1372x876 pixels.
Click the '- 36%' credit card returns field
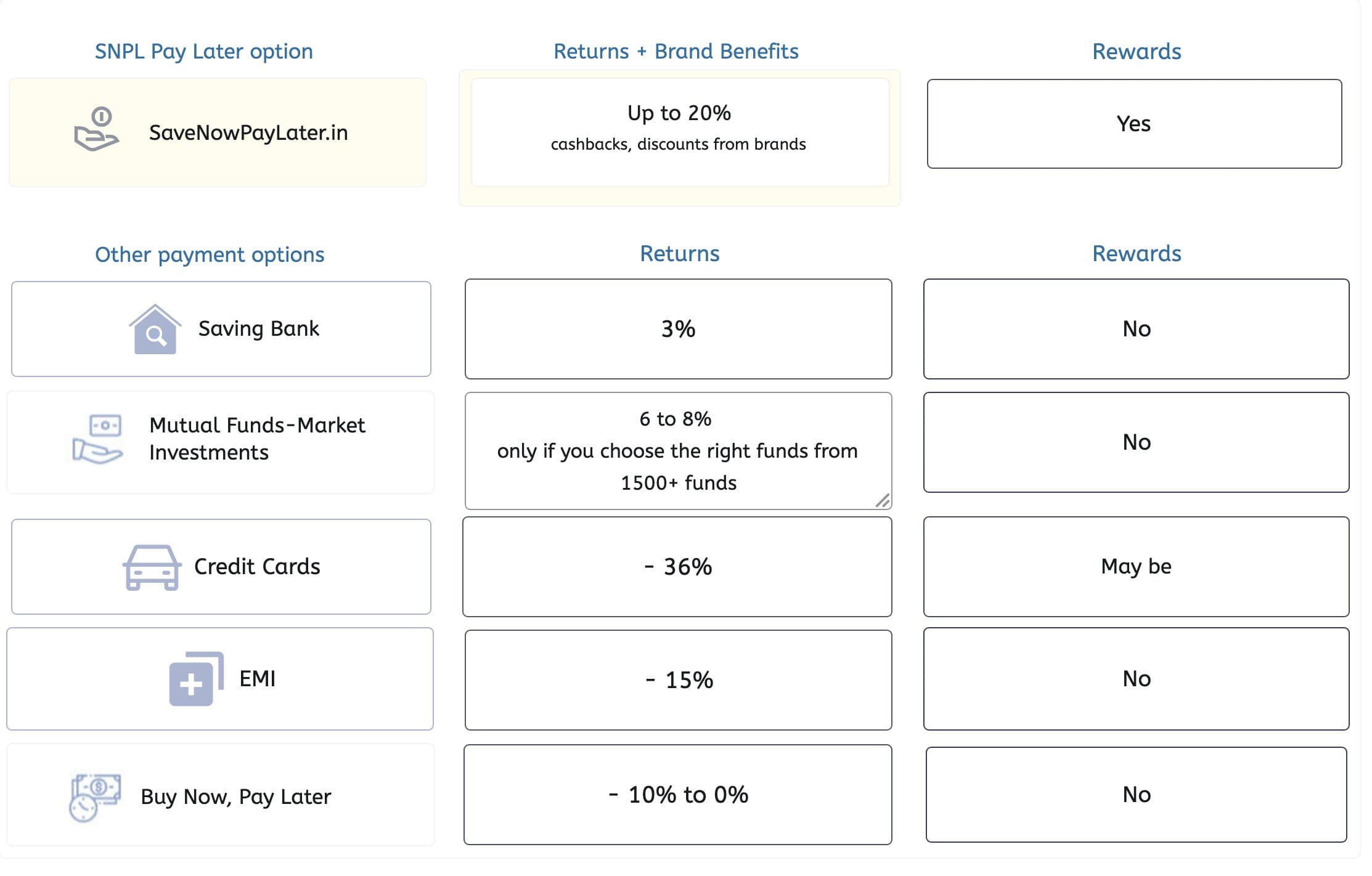(x=677, y=567)
